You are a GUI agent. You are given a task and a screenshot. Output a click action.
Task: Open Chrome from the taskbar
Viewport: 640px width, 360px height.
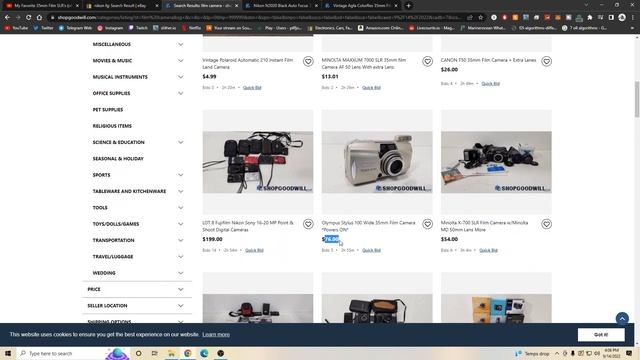(188, 353)
